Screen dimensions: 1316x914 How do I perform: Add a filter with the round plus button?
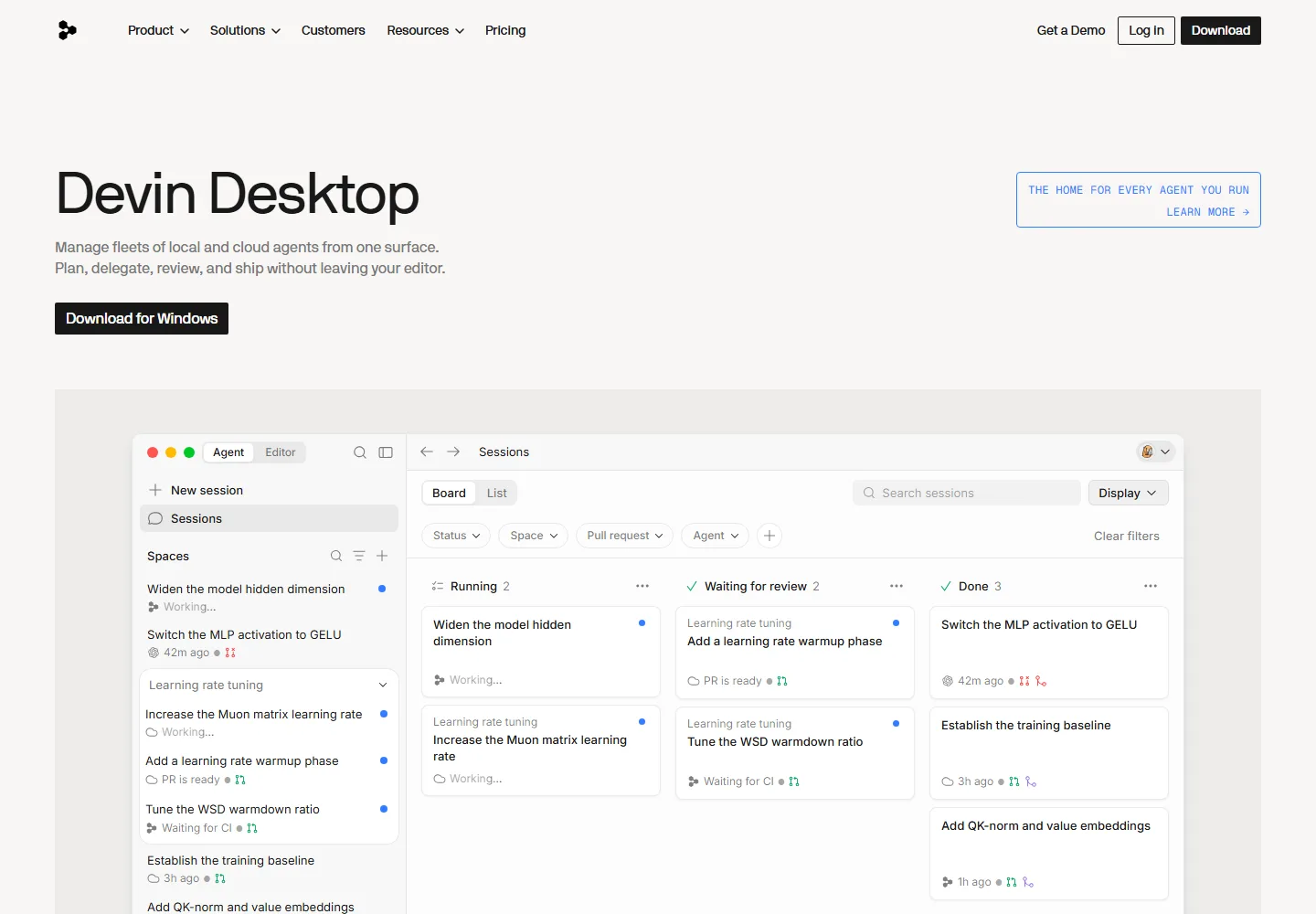coord(769,536)
